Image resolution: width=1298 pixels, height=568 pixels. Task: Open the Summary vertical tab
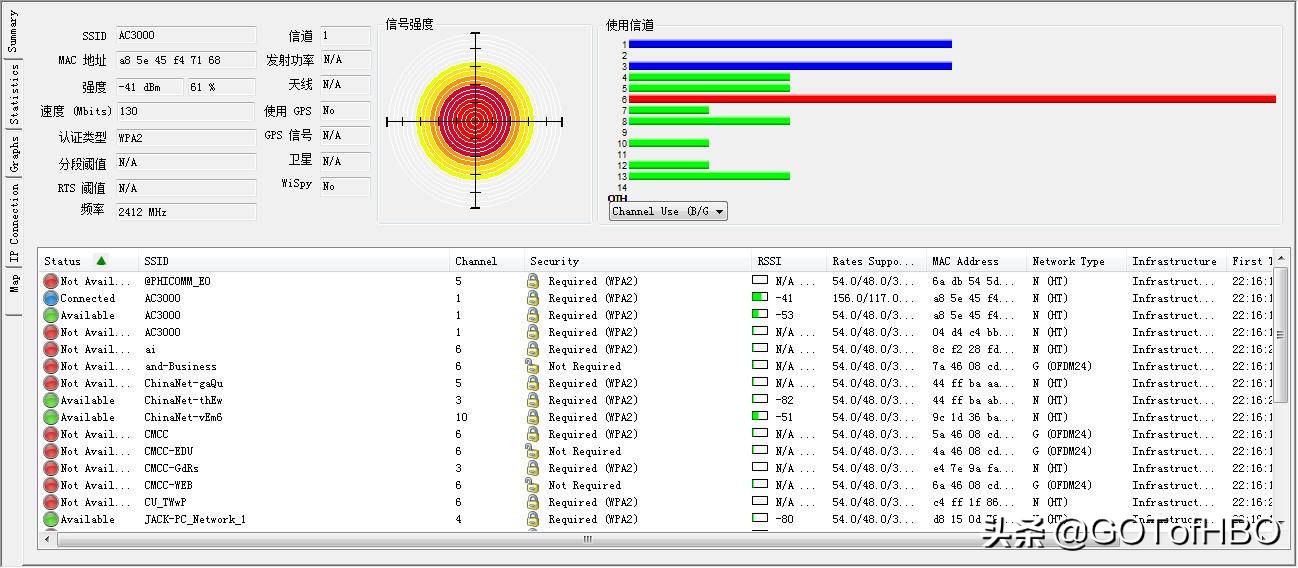pyautogui.click(x=13, y=32)
